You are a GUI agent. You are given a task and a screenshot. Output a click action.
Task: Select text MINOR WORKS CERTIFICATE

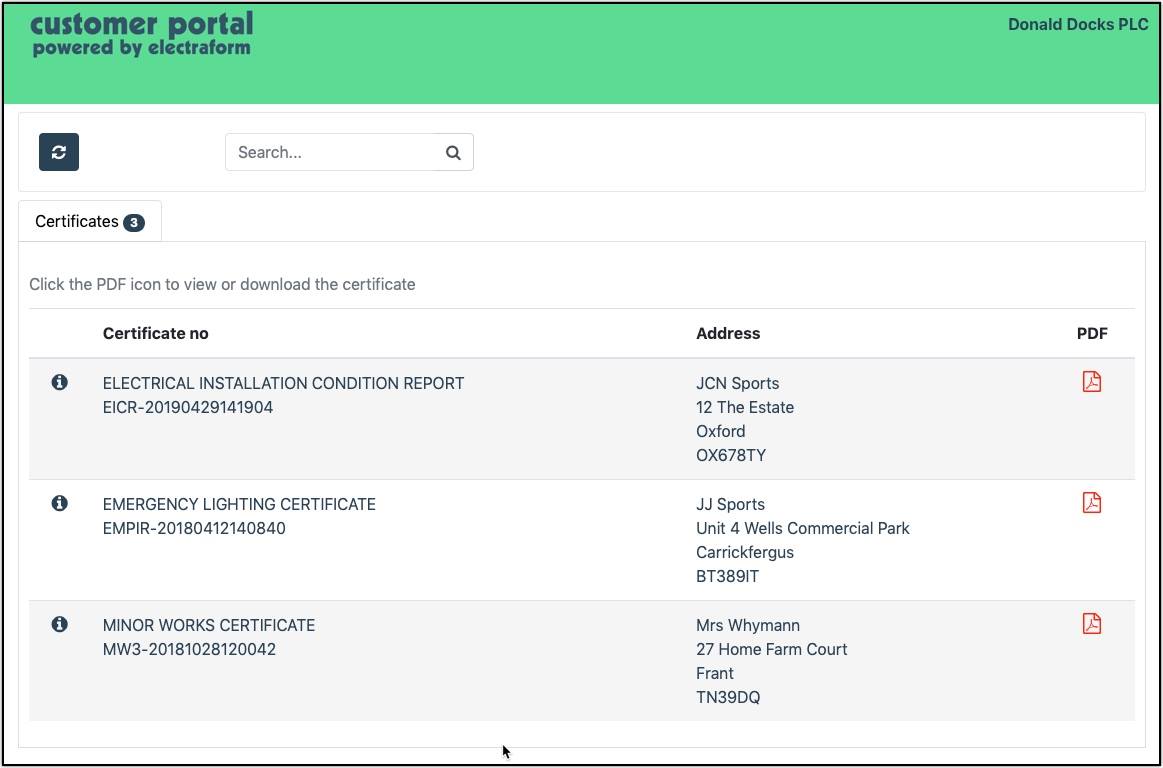(209, 626)
